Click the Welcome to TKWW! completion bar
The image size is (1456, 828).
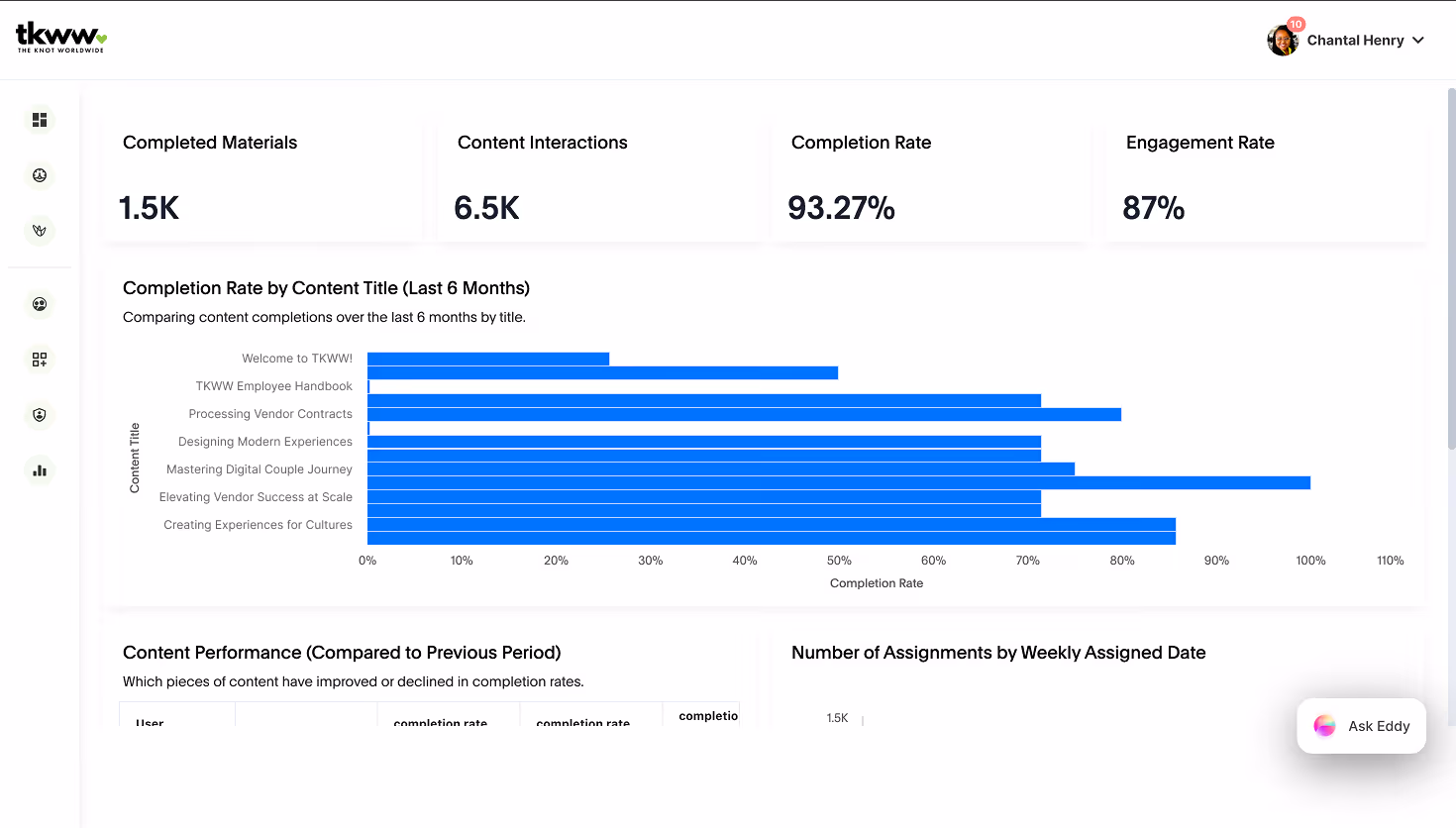click(487, 358)
